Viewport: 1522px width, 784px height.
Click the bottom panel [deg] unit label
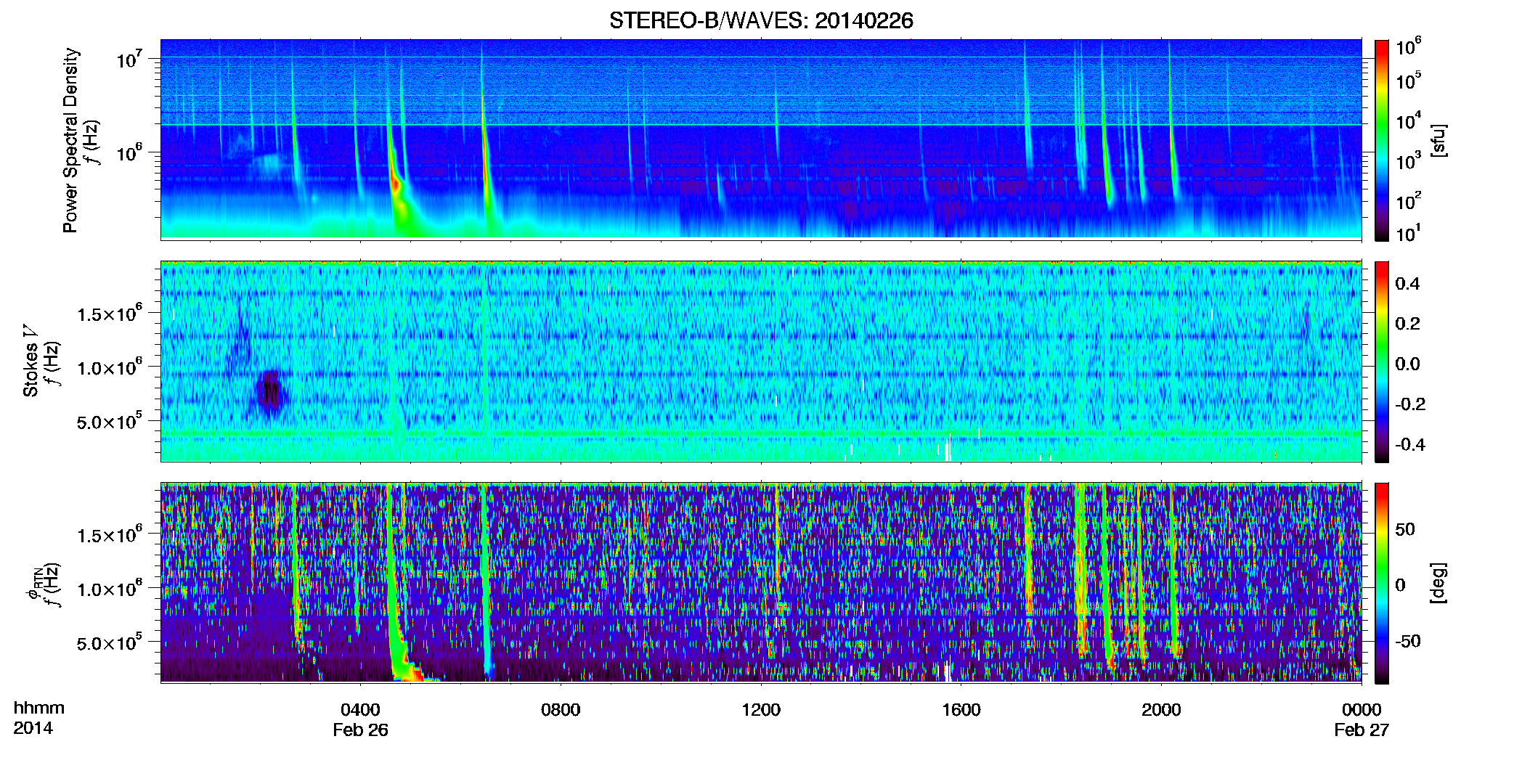[1438, 582]
